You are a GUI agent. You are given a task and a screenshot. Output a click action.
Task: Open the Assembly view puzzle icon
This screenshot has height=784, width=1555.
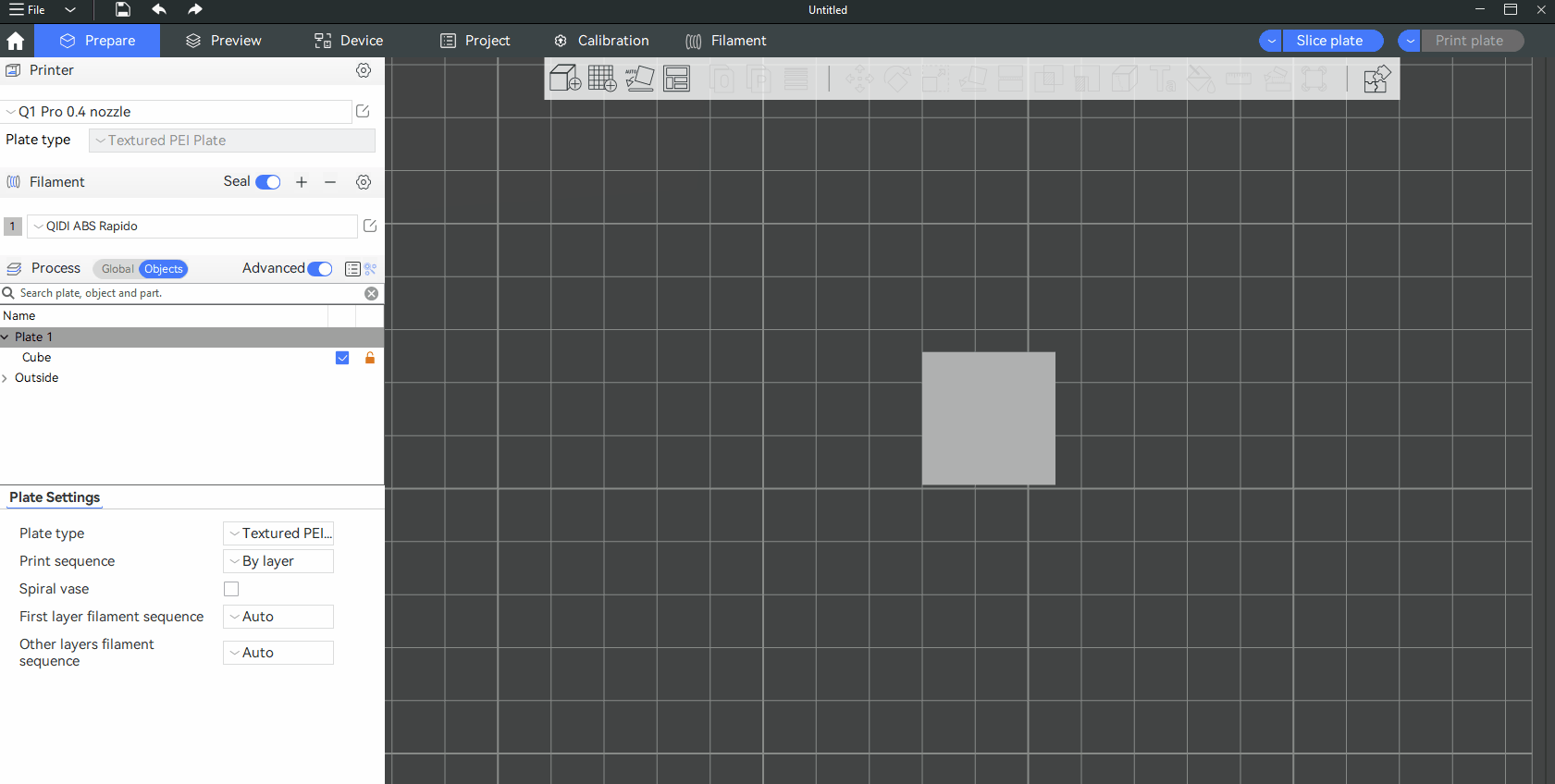click(x=1376, y=79)
